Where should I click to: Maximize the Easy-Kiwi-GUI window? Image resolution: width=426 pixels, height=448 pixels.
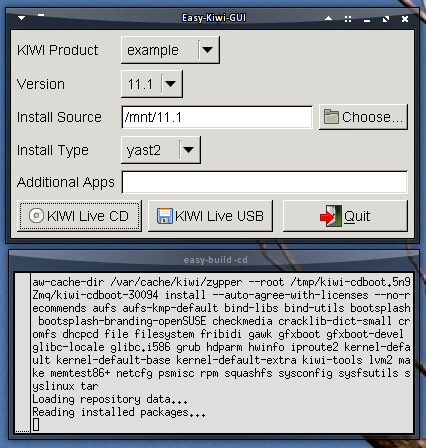386,19
